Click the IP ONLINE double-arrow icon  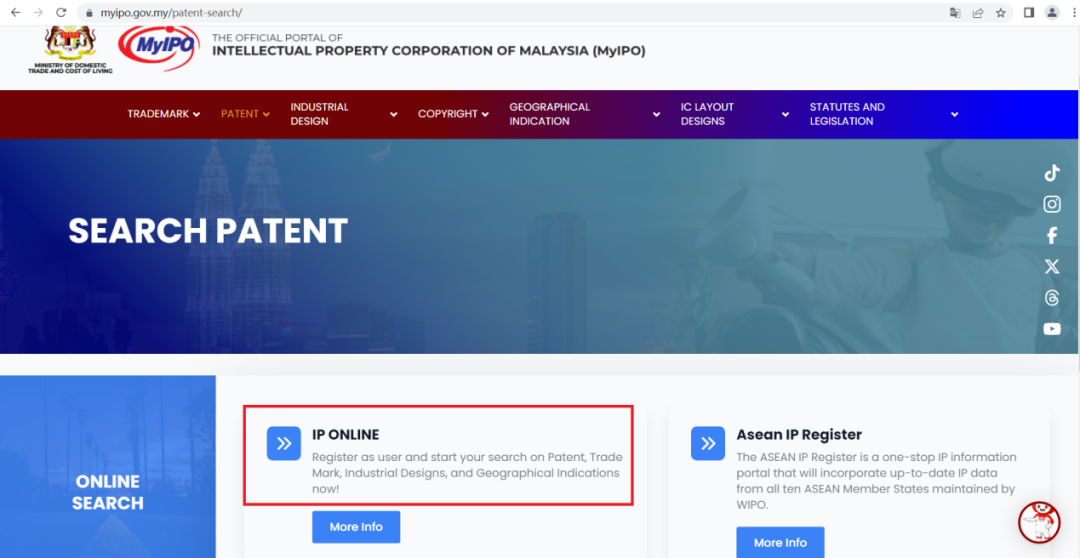pyautogui.click(x=284, y=443)
